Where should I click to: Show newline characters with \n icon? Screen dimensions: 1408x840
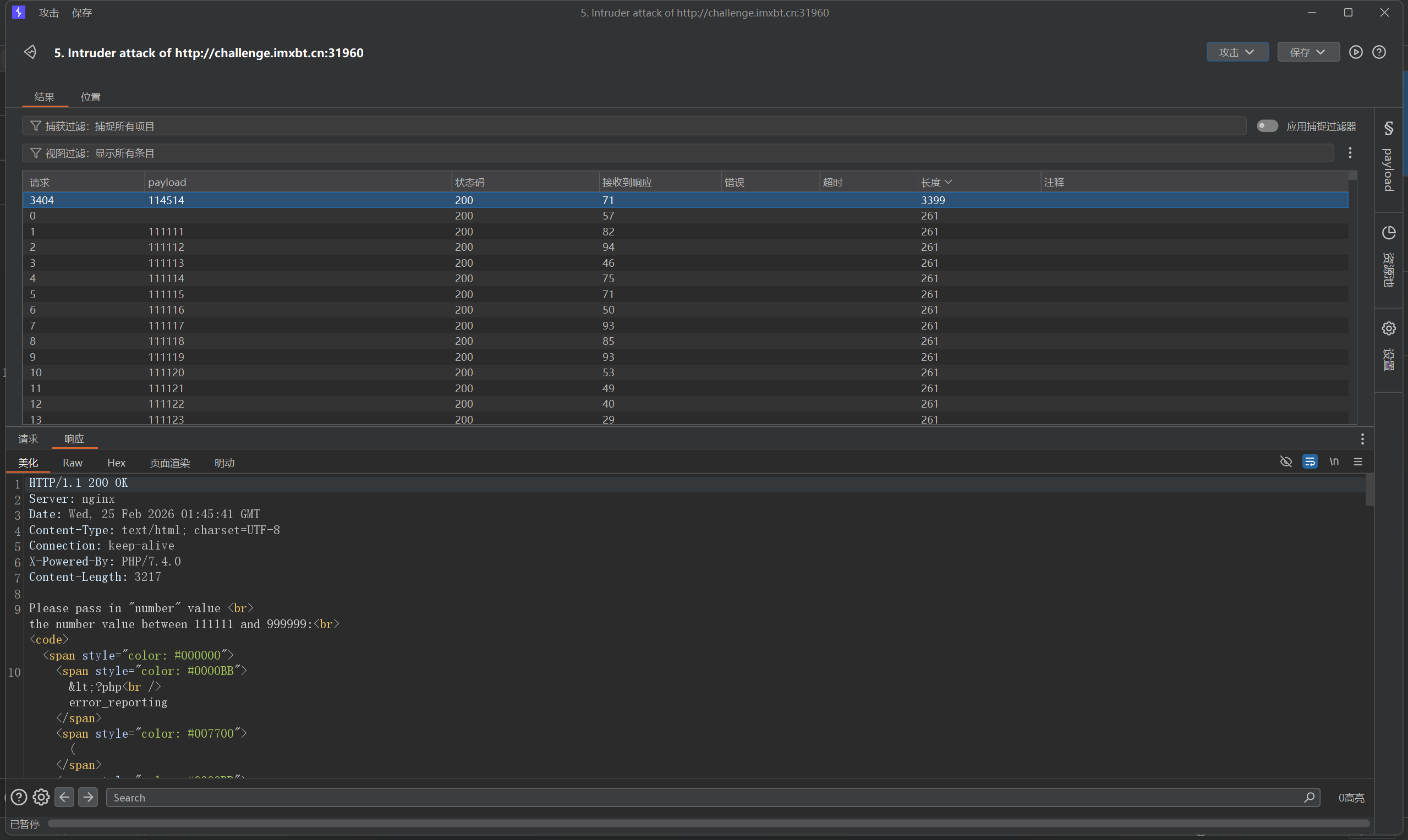1334,462
